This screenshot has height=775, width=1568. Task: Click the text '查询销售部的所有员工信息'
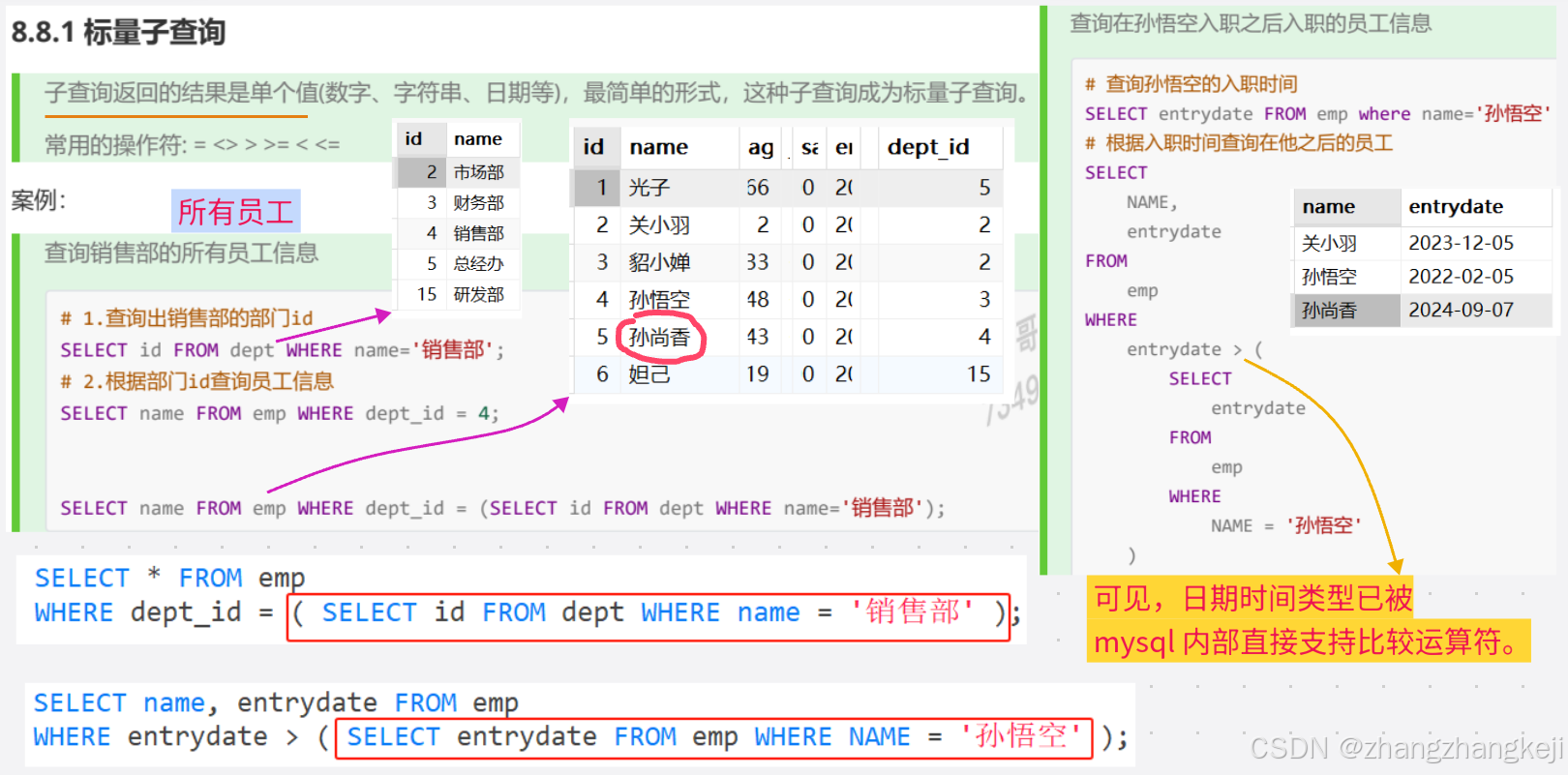point(181,253)
